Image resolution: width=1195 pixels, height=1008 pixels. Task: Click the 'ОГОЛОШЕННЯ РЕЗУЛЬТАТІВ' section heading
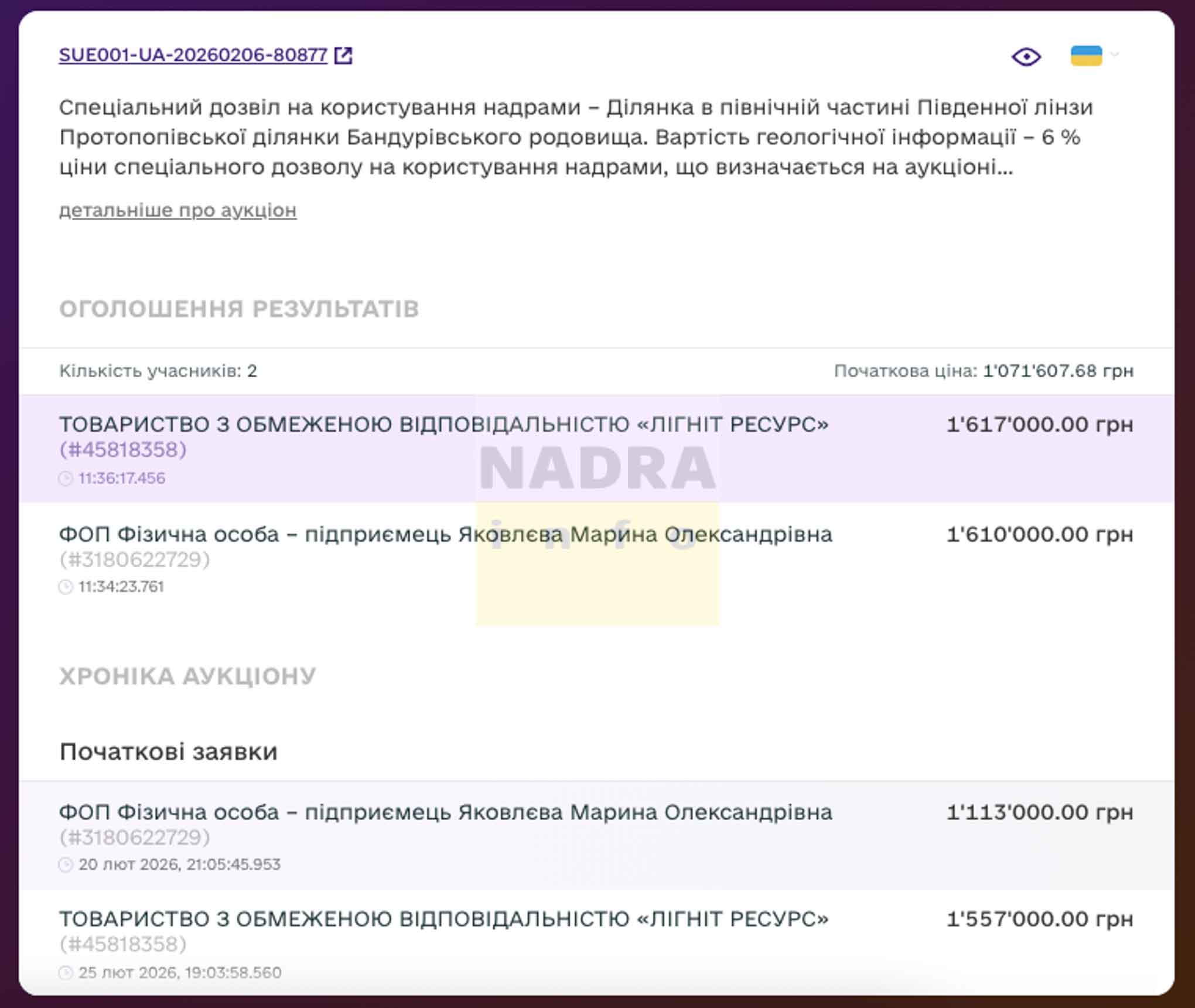point(239,309)
